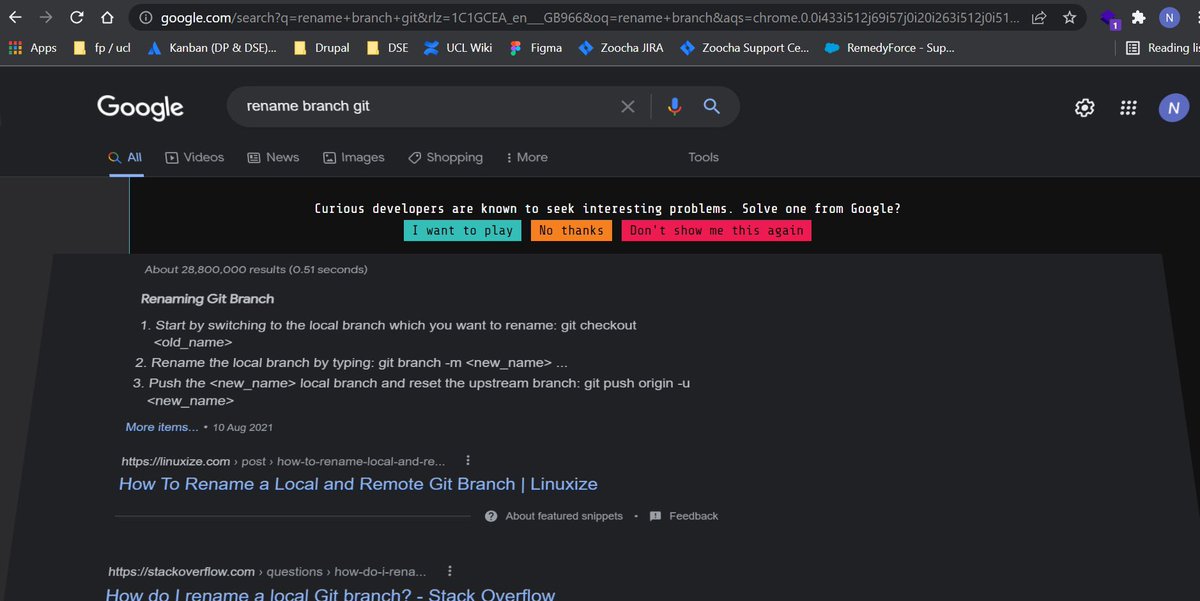Open the browser home page icon
Viewport: 1200px width, 601px height.
(107, 17)
